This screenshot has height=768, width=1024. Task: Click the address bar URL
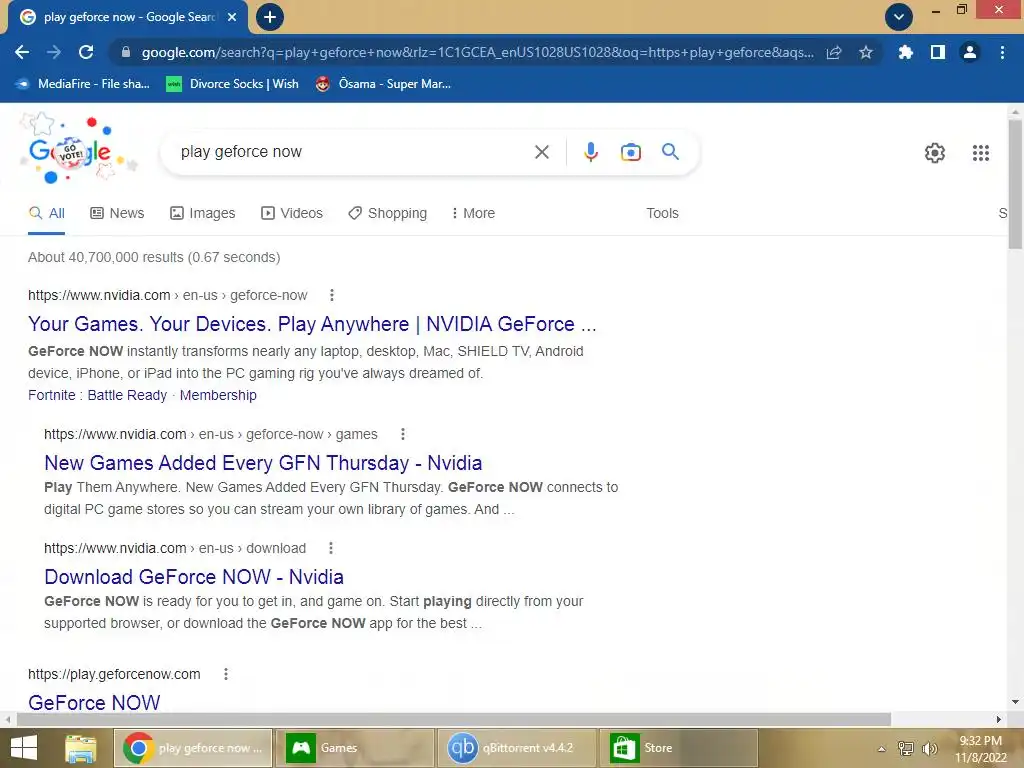(477, 52)
